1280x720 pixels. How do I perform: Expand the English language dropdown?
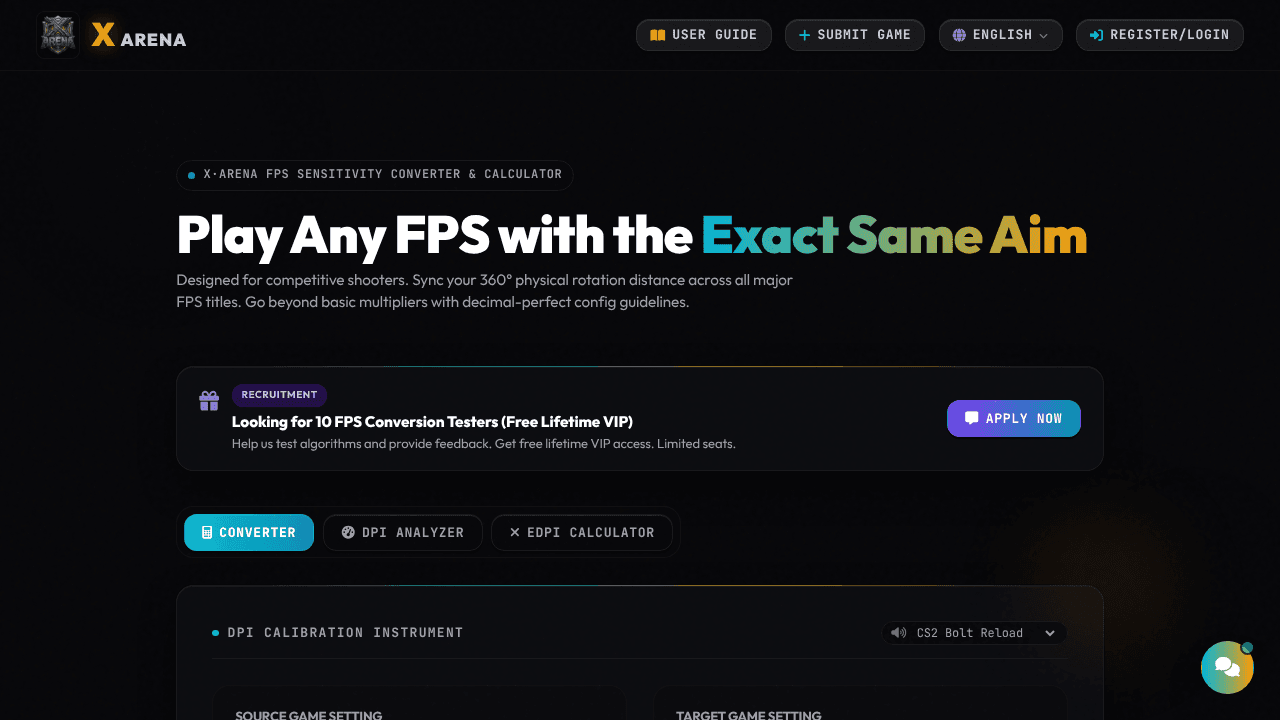(x=1000, y=35)
